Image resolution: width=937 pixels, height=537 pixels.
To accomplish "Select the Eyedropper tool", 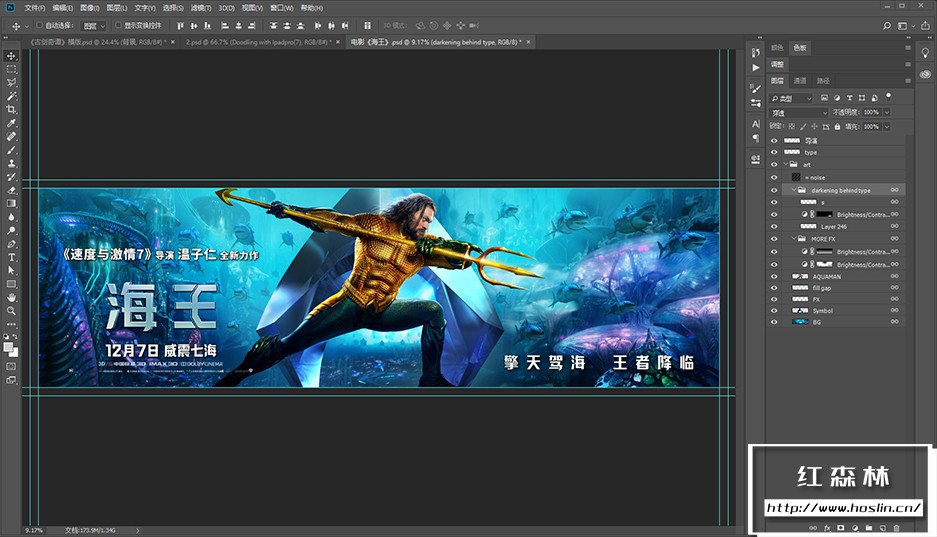I will point(11,123).
